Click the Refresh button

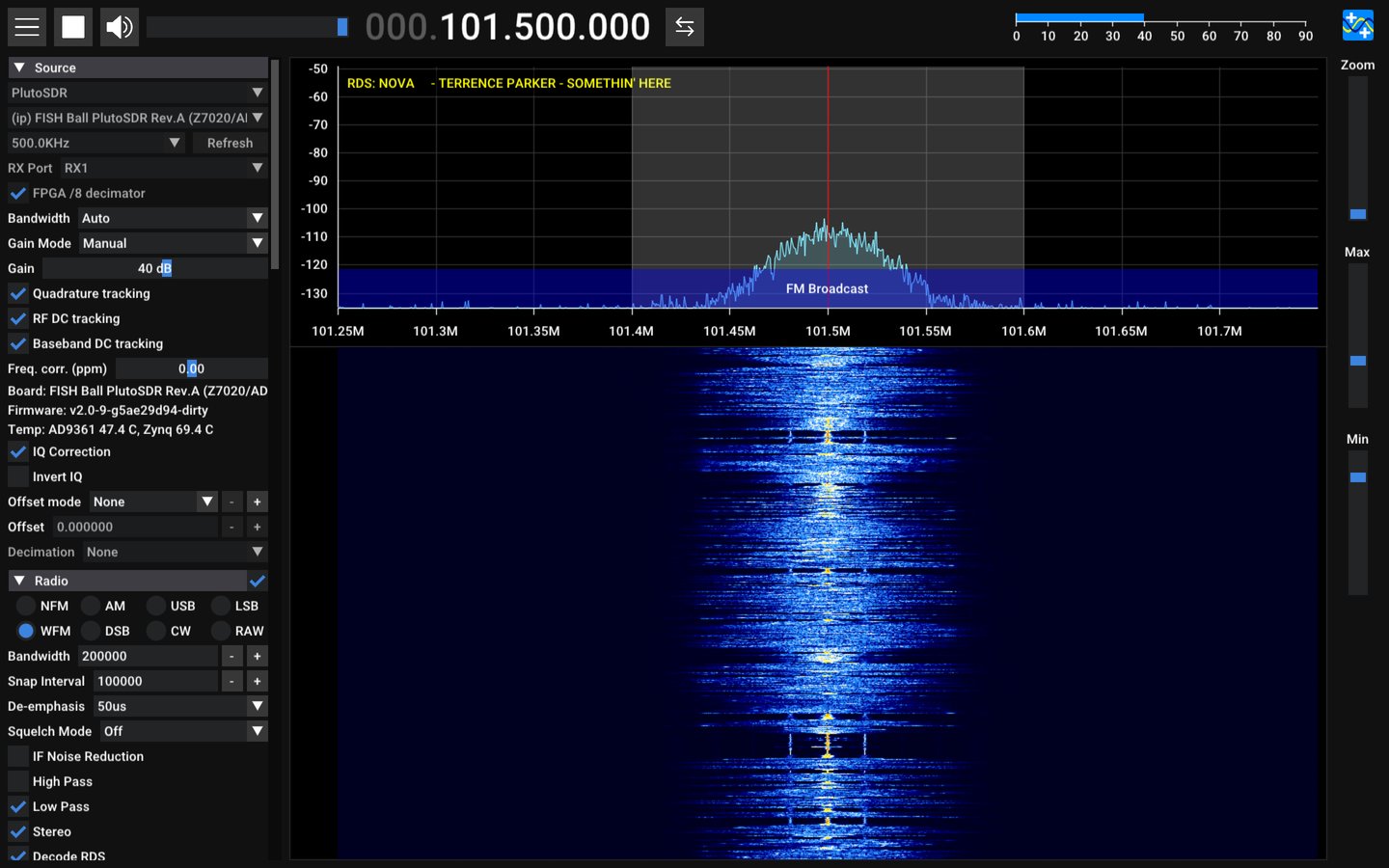pyautogui.click(x=230, y=143)
